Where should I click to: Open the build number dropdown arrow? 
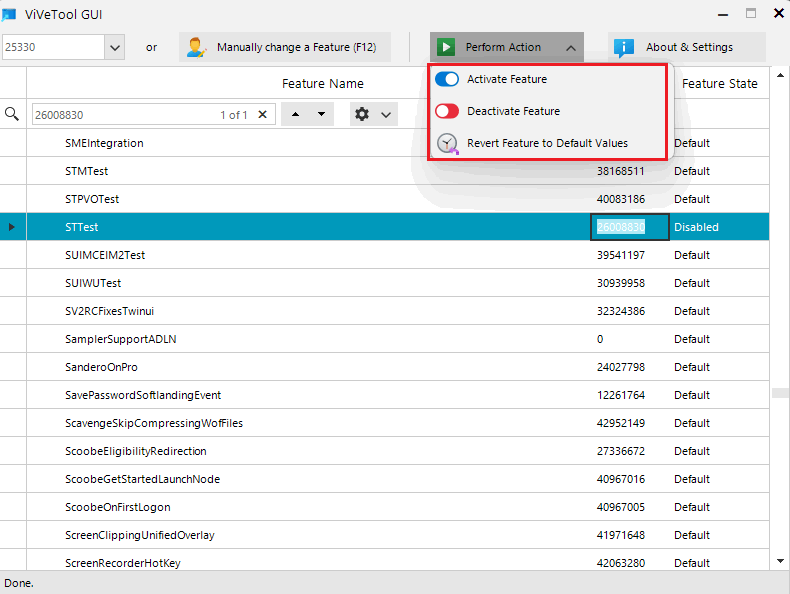(x=115, y=47)
